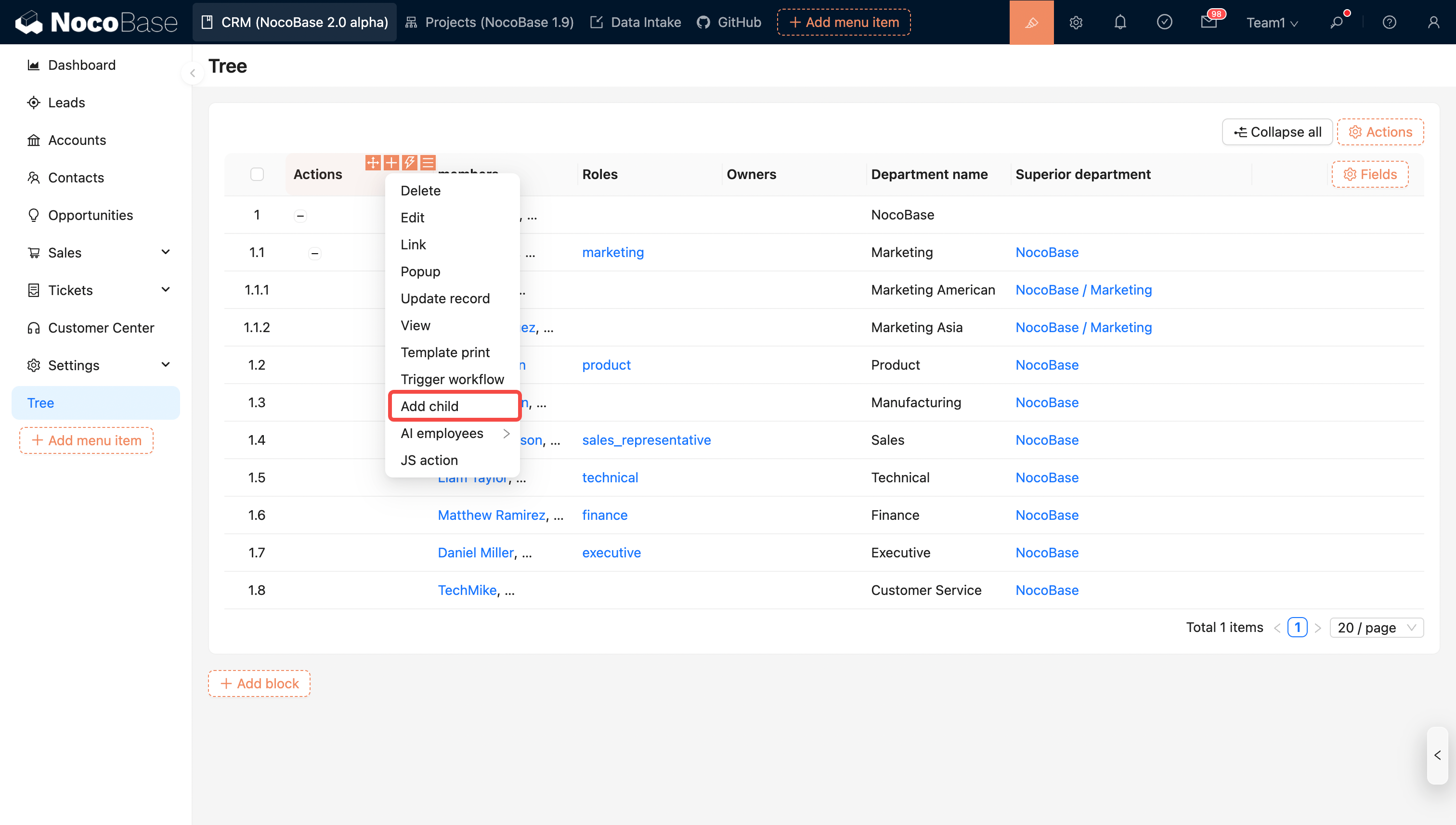Image resolution: width=1456 pixels, height=825 pixels.
Task: Open the mail inbox with badge
Action: click(1209, 22)
